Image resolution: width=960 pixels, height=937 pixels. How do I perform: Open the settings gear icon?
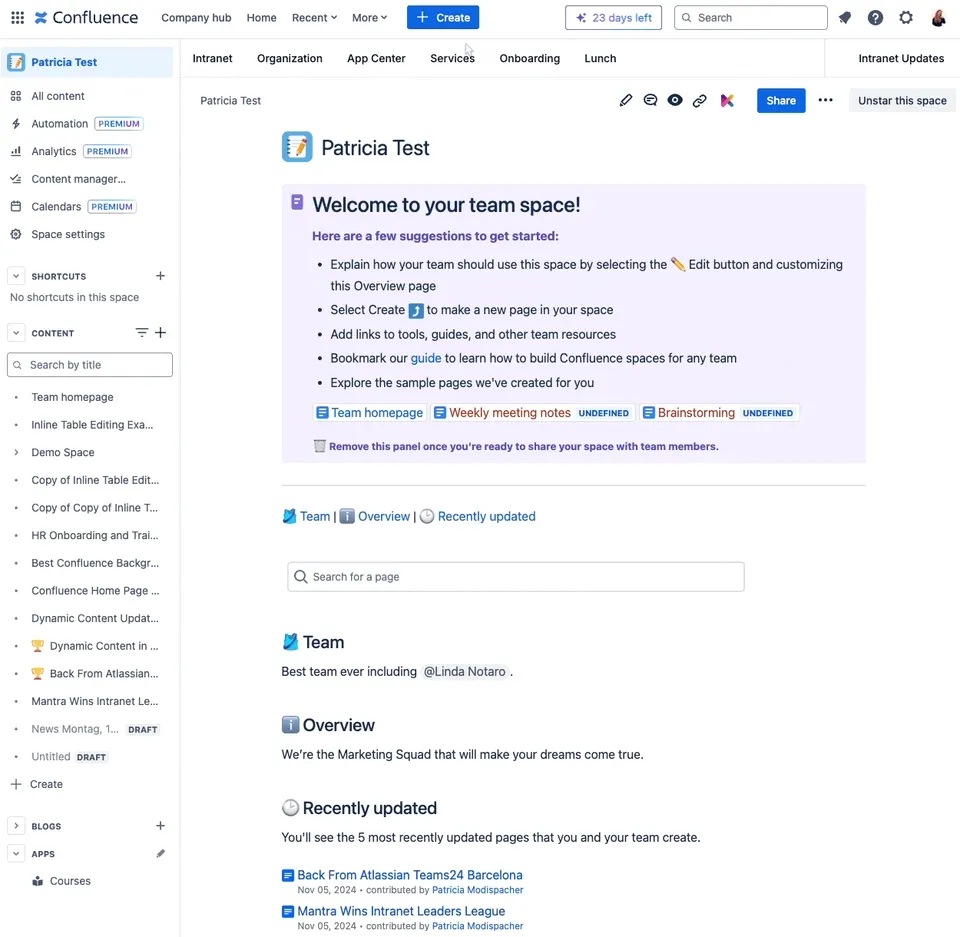click(x=906, y=18)
